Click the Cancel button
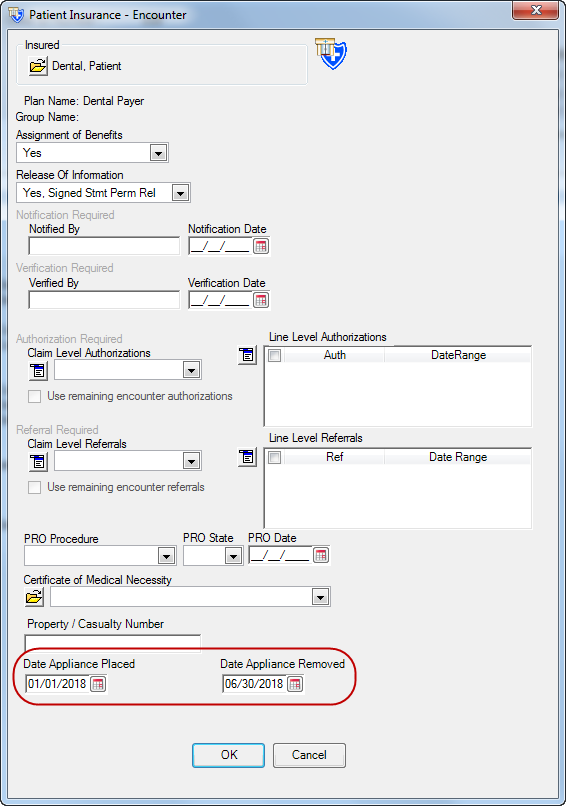566x806 pixels. 309,755
